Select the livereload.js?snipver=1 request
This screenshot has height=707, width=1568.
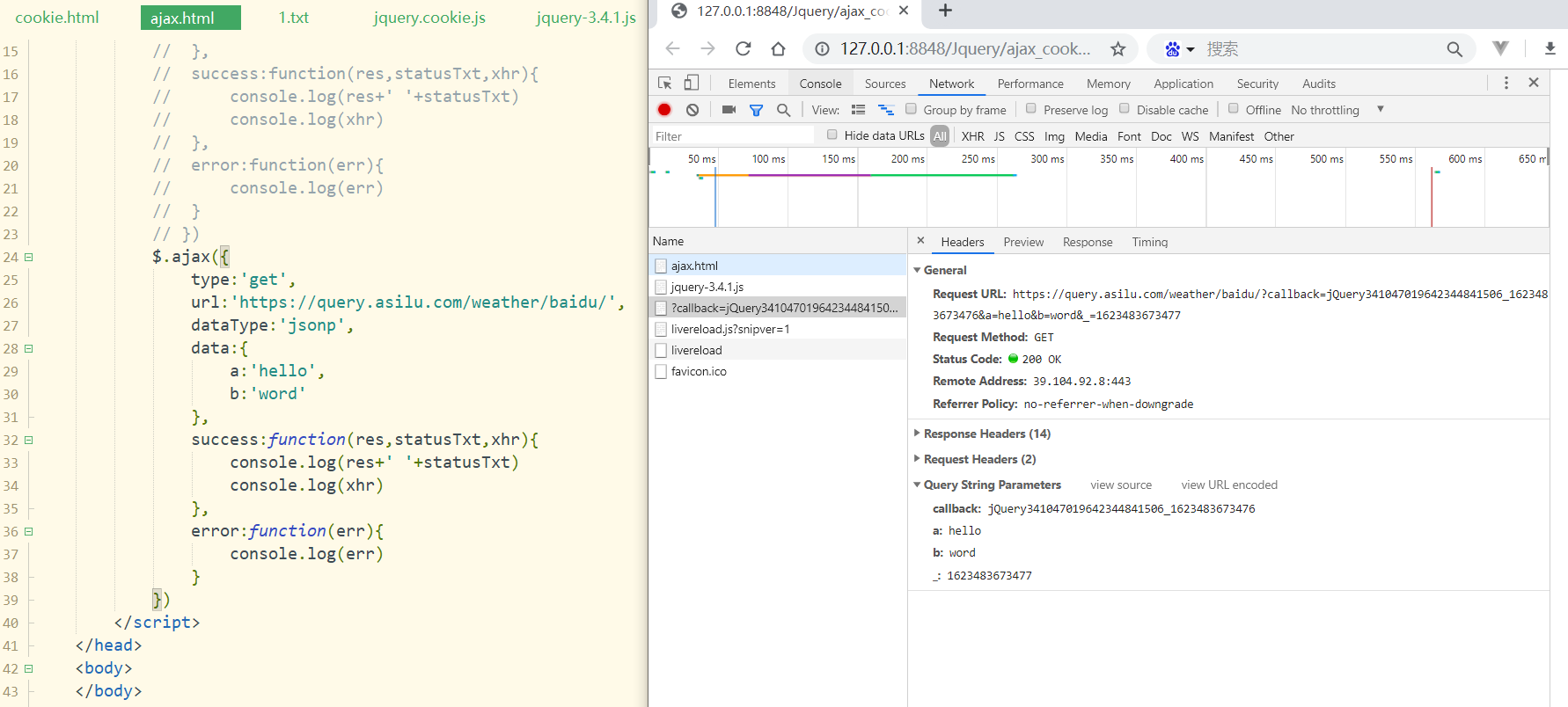tap(778, 329)
